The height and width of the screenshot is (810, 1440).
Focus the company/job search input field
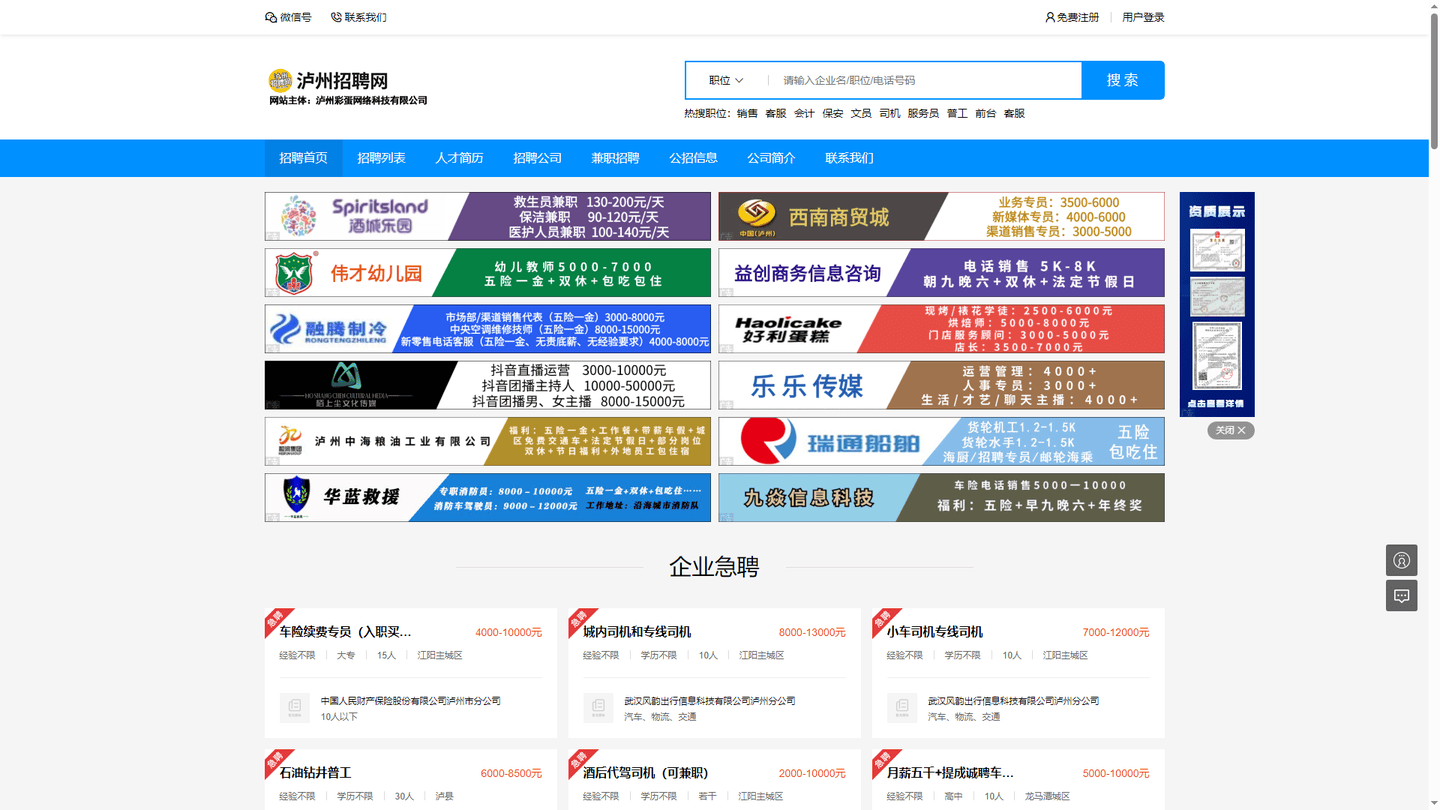(925, 80)
